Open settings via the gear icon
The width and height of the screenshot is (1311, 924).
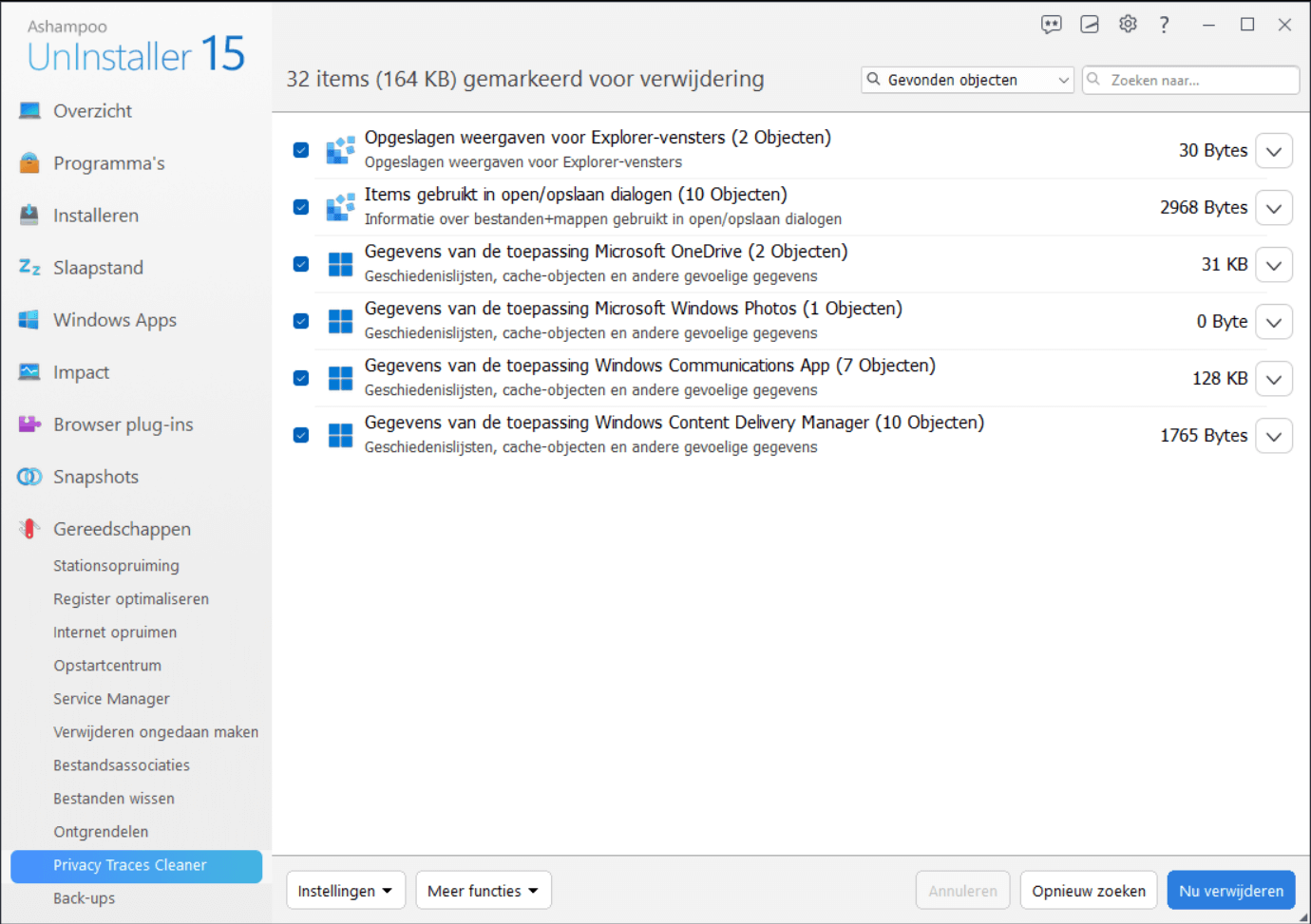pyautogui.click(x=1128, y=25)
